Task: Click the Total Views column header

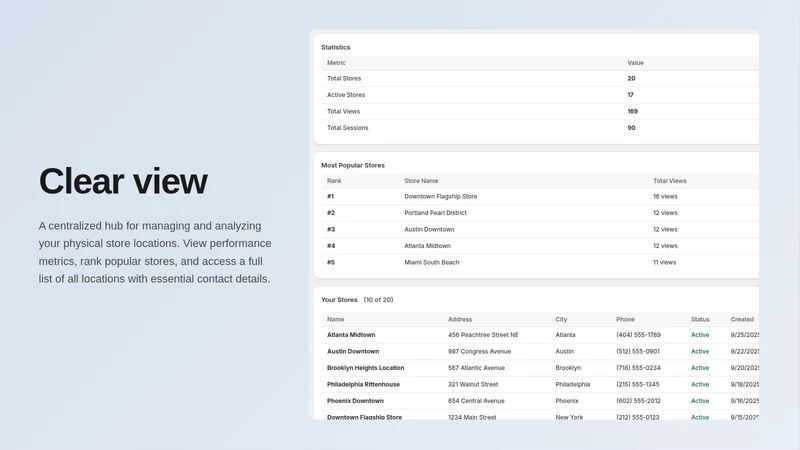Action: click(669, 181)
